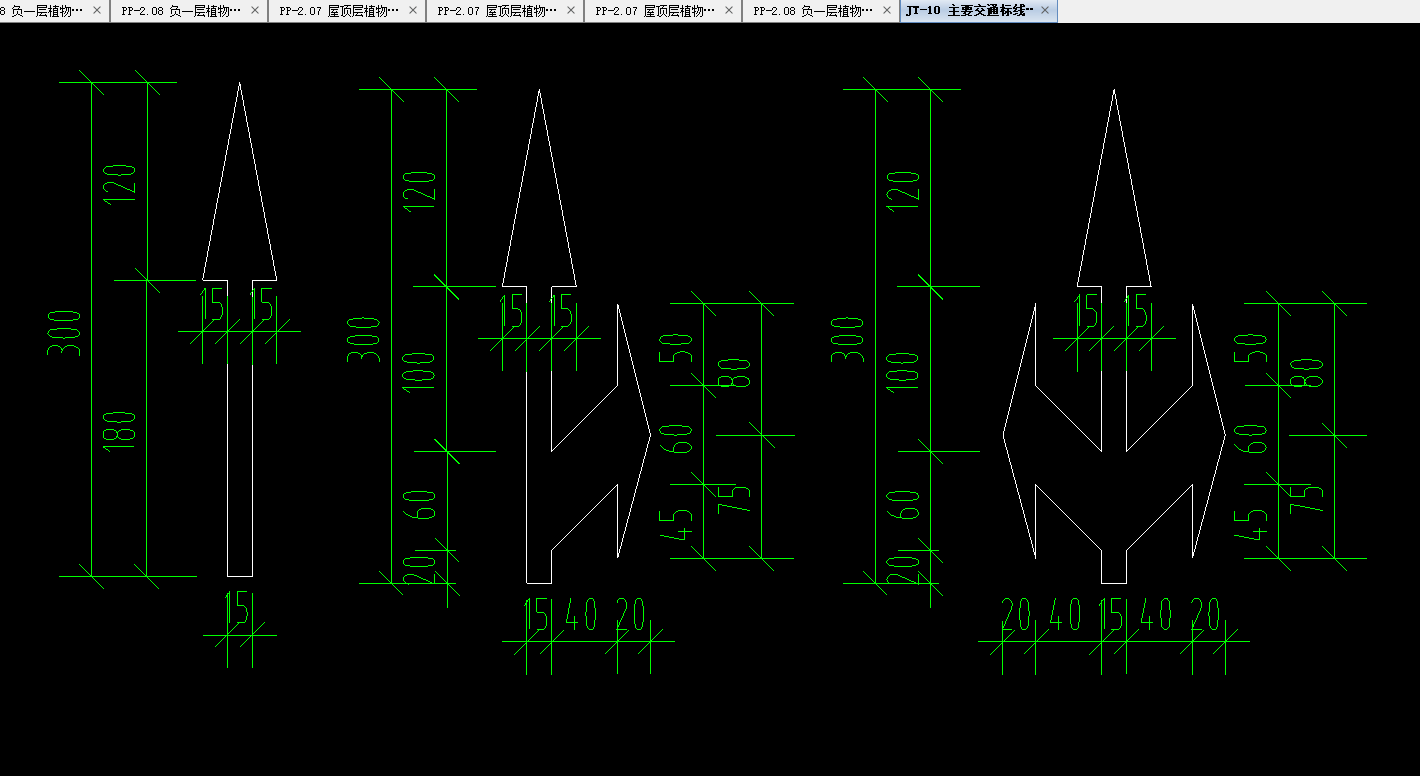Select the 300 dimension of the single straight arrow
The image size is (1420, 776).
click(x=64, y=333)
